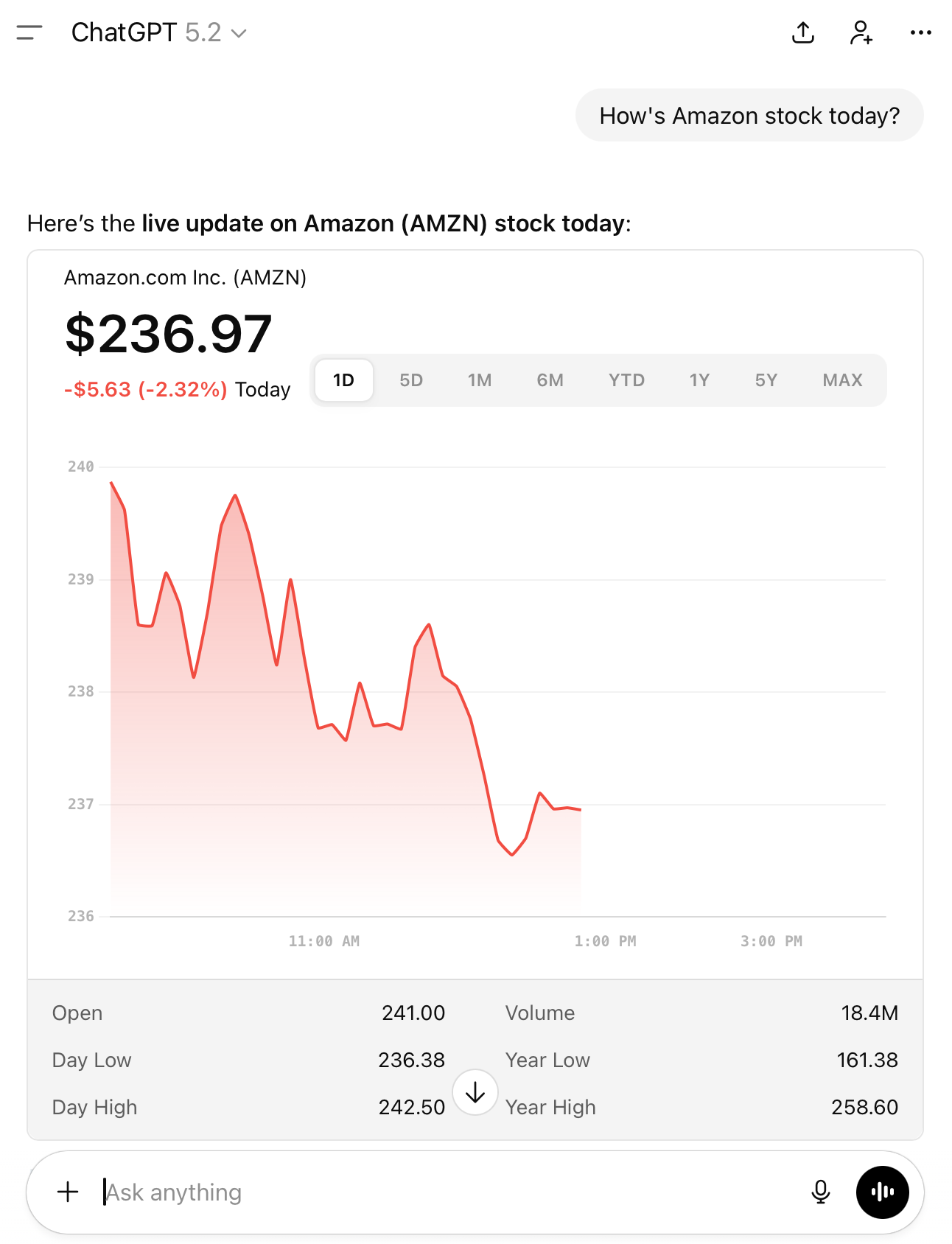This screenshot has height=1244, width=952.
Task: Click the user's question bubble
Action: pos(749,115)
